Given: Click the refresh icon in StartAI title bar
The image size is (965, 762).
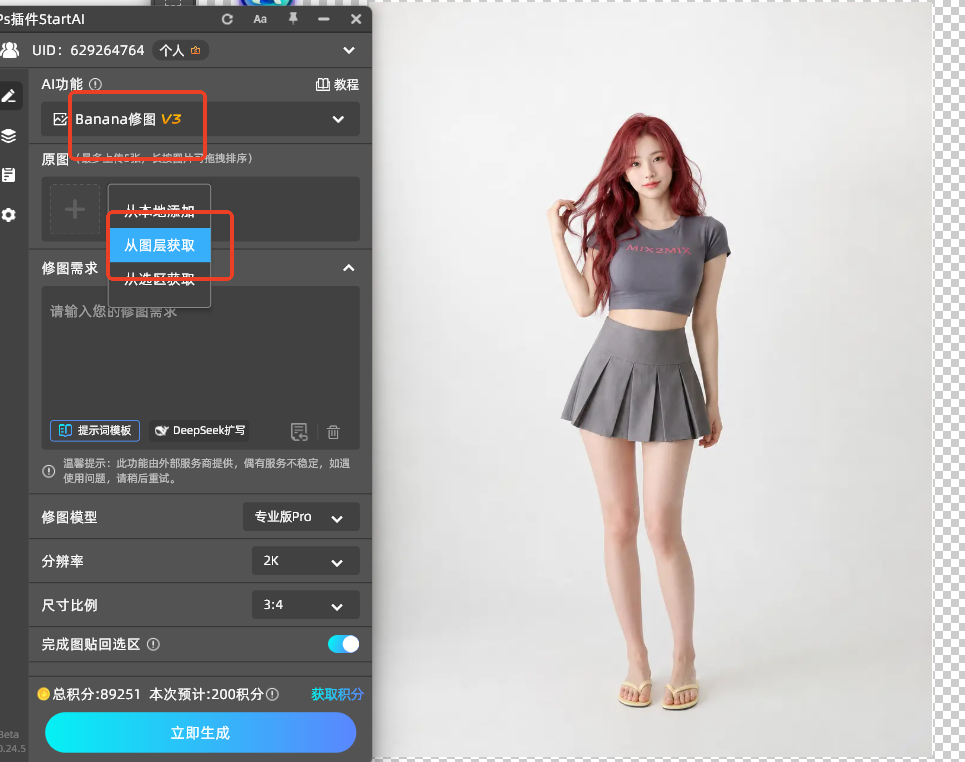Looking at the screenshot, I should coord(227,19).
